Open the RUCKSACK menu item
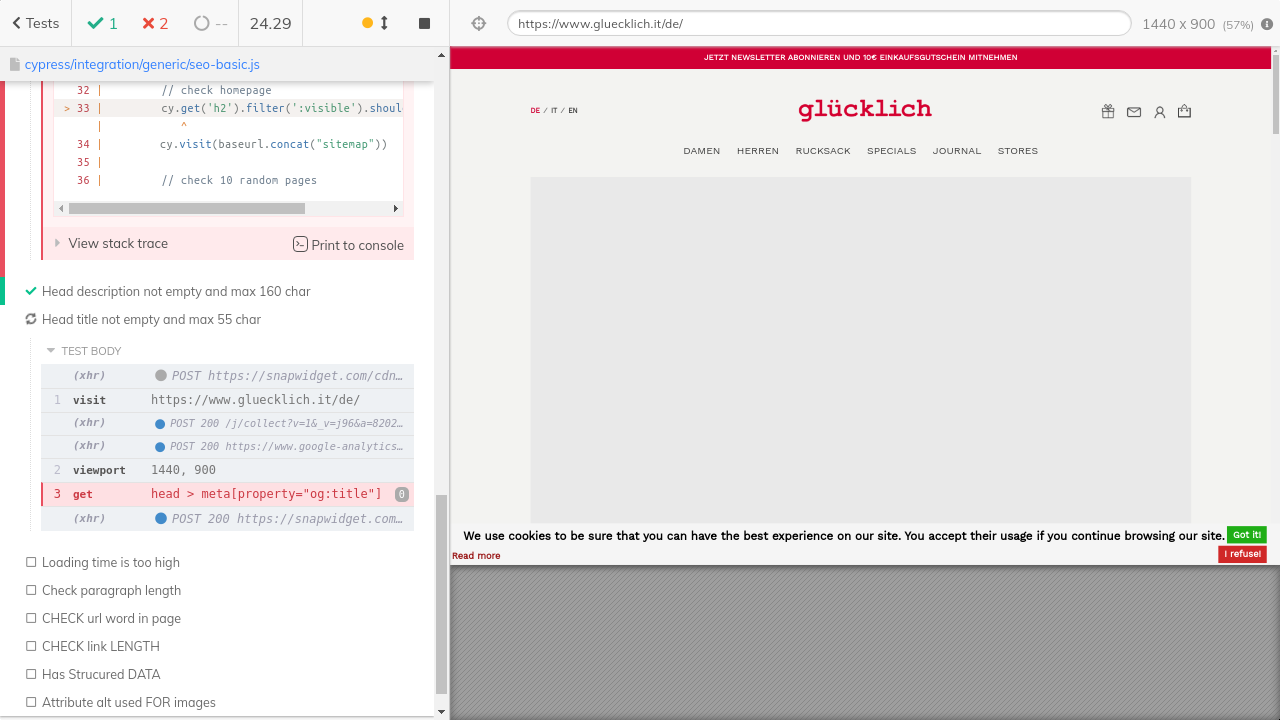1280x720 pixels. pos(823,151)
